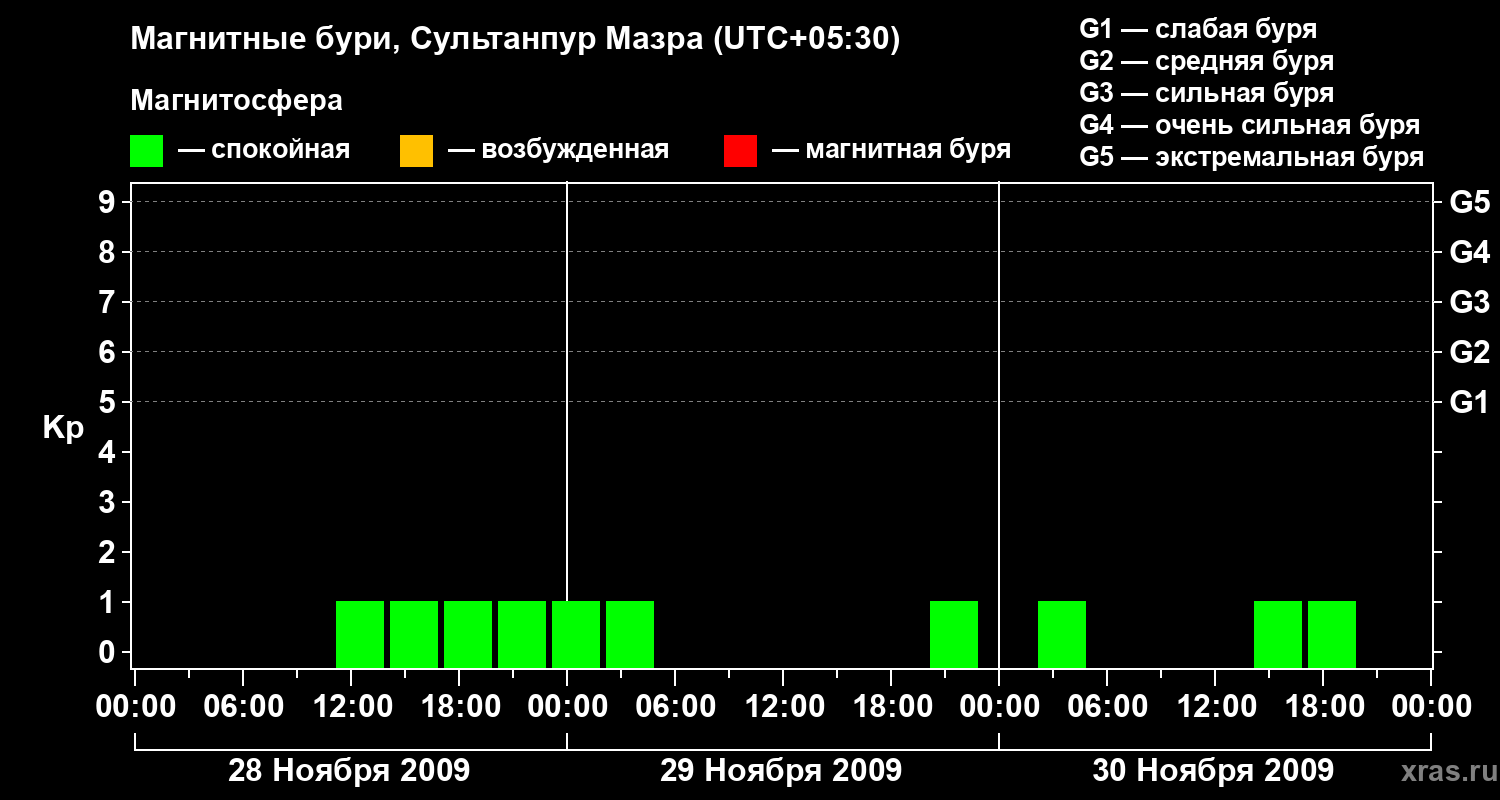Click the green спокойная legend swatch
Screen dimensions: 1500x800
click(x=146, y=151)
